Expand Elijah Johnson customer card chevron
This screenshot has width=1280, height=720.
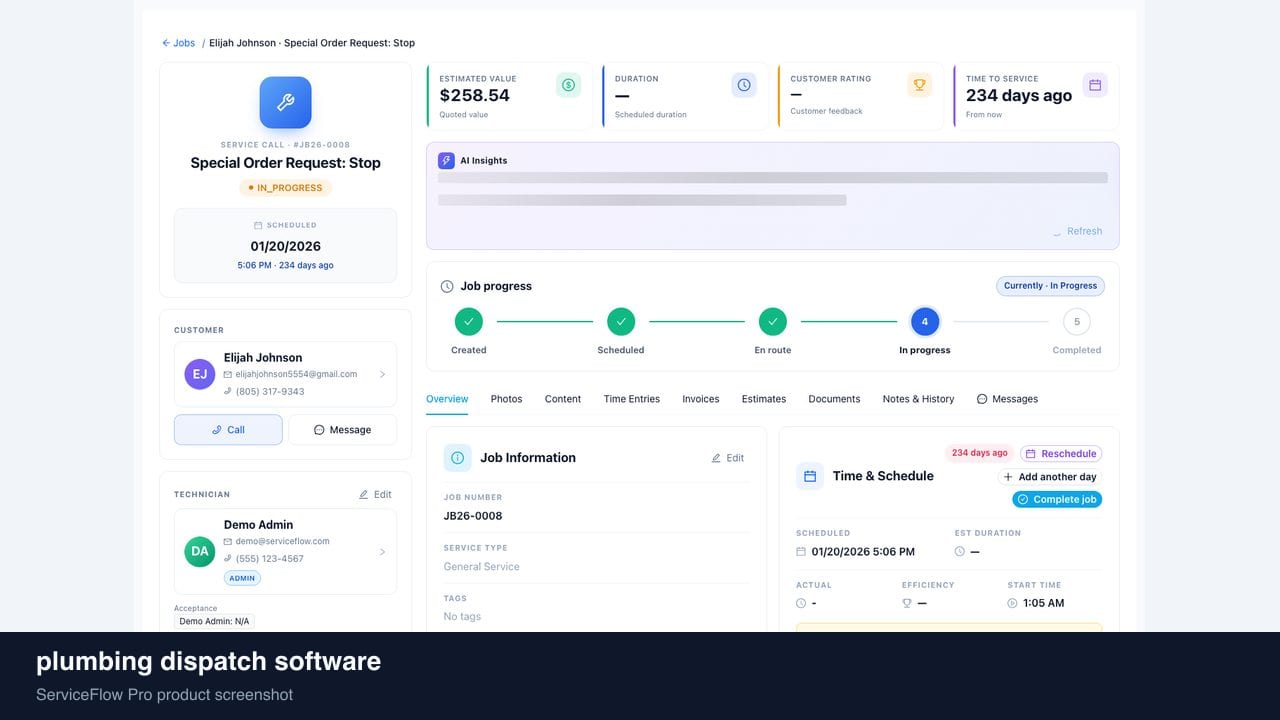click(x=382, y=374)
